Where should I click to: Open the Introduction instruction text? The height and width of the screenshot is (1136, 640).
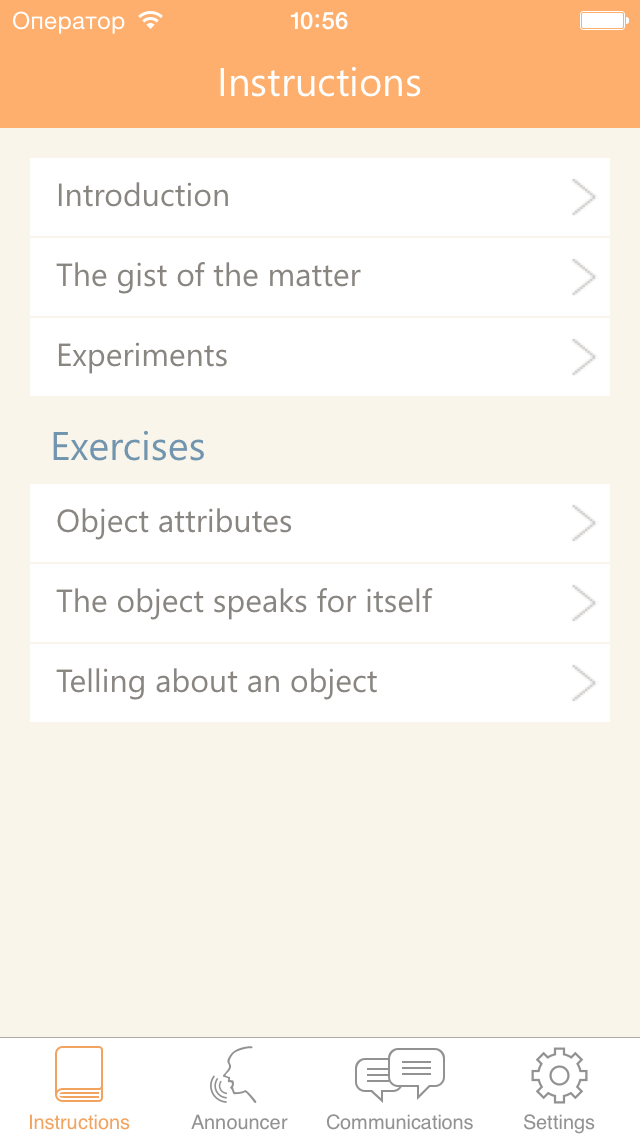[143, 196]
